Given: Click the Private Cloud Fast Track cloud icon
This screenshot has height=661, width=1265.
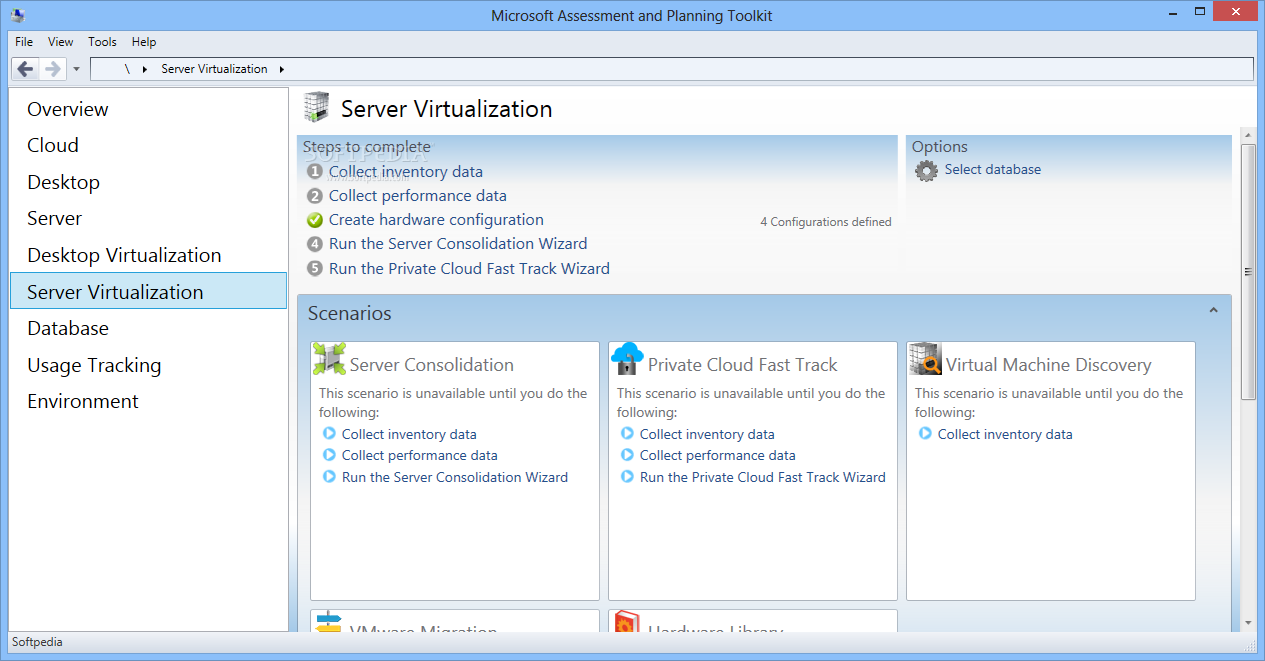Looking at the screenshot, I should pyautogui.click(x=626, y=359).
